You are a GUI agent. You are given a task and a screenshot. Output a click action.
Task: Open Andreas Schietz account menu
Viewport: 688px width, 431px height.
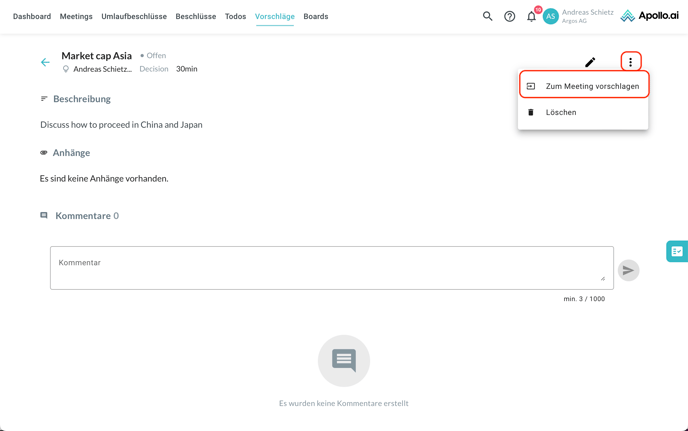[587, 16]
